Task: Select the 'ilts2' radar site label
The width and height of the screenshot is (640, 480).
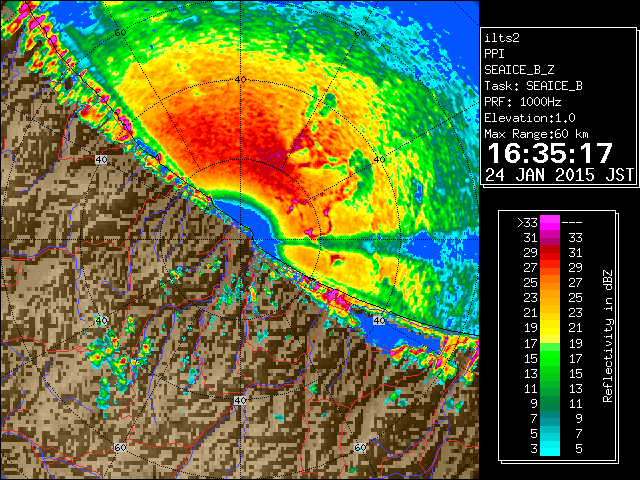Action: 502,38
